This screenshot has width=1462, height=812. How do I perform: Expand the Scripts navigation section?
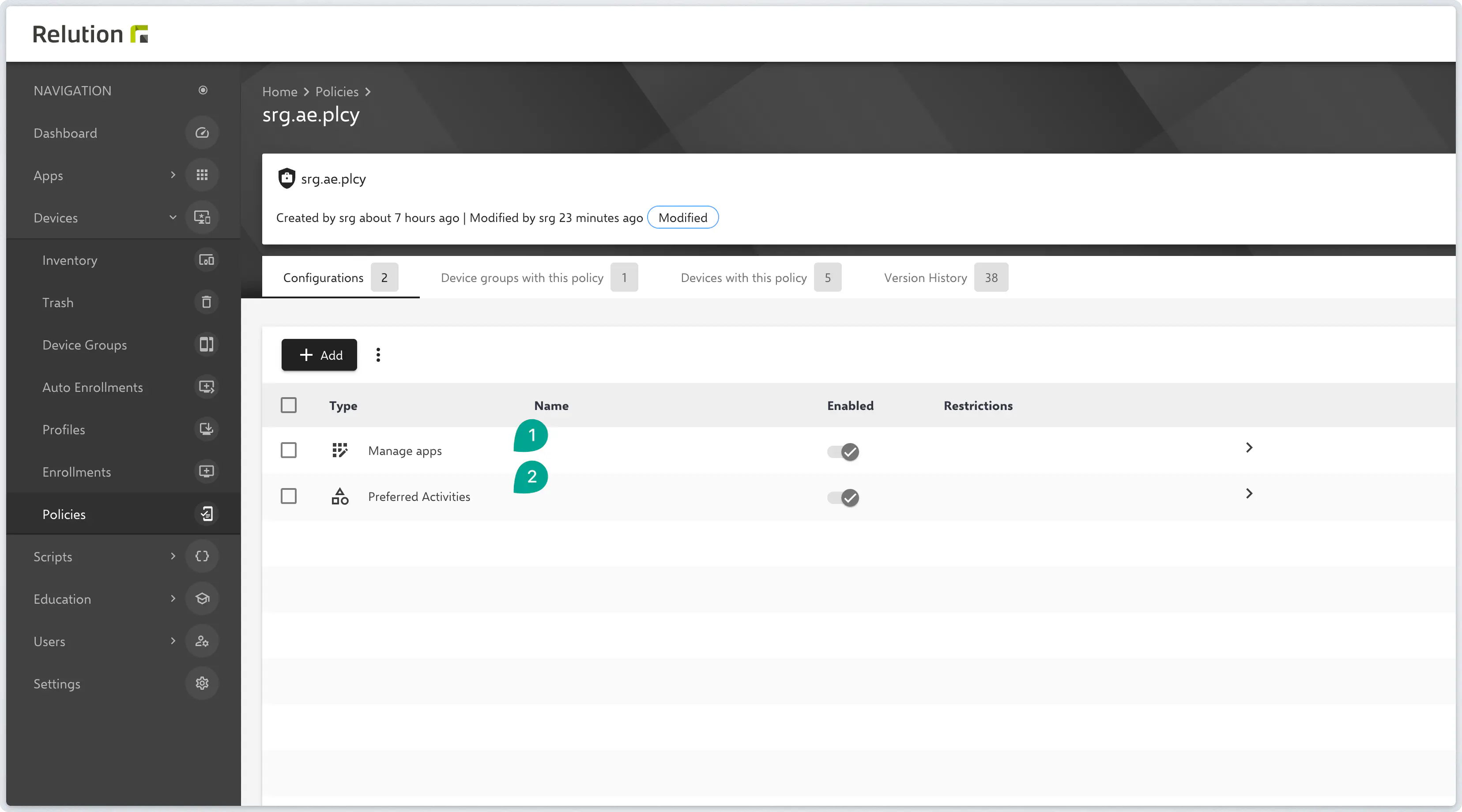coord(173,556)
